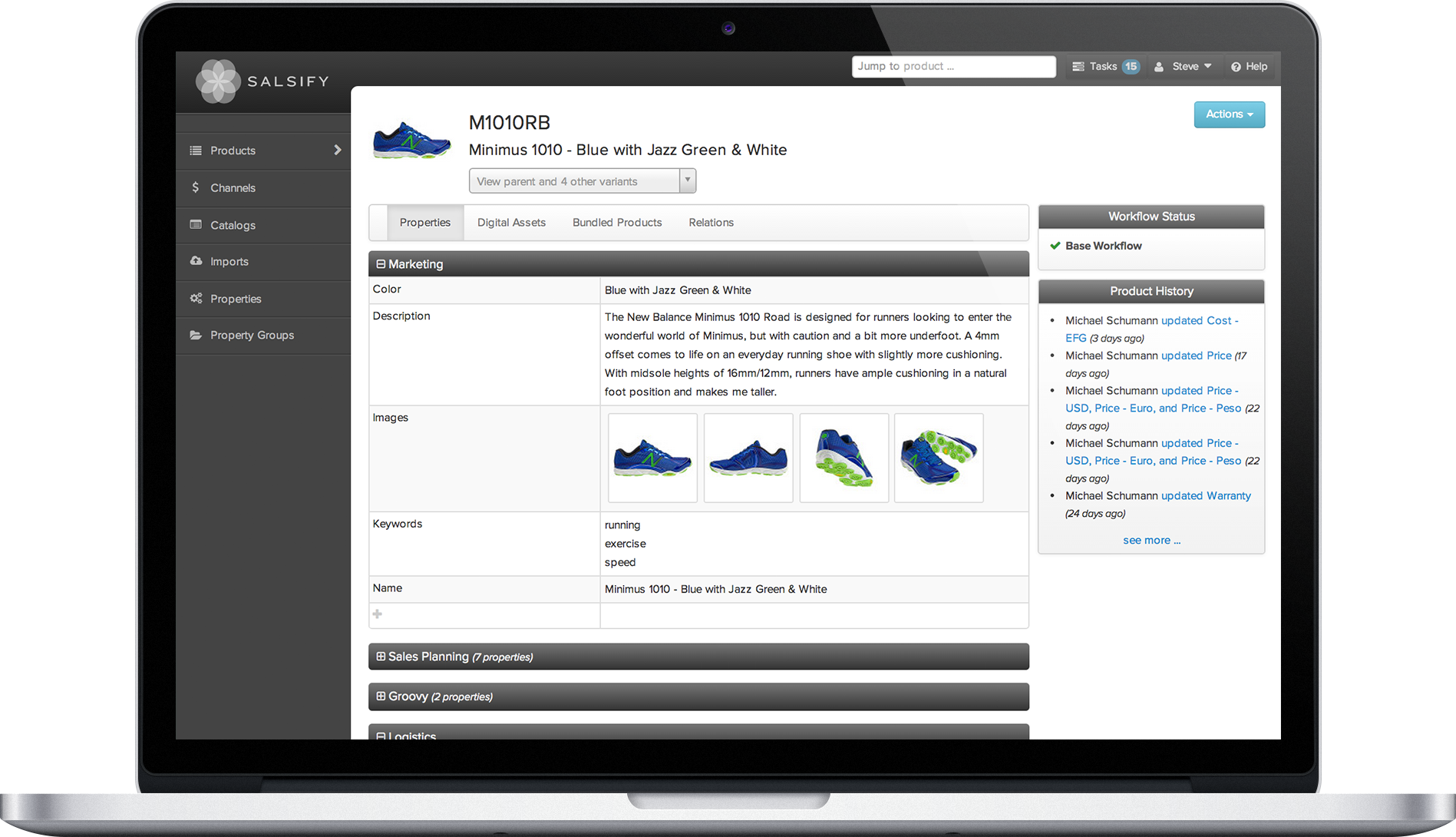
Task: Collapse the Logistics section
Action: [x=381, y=736]
